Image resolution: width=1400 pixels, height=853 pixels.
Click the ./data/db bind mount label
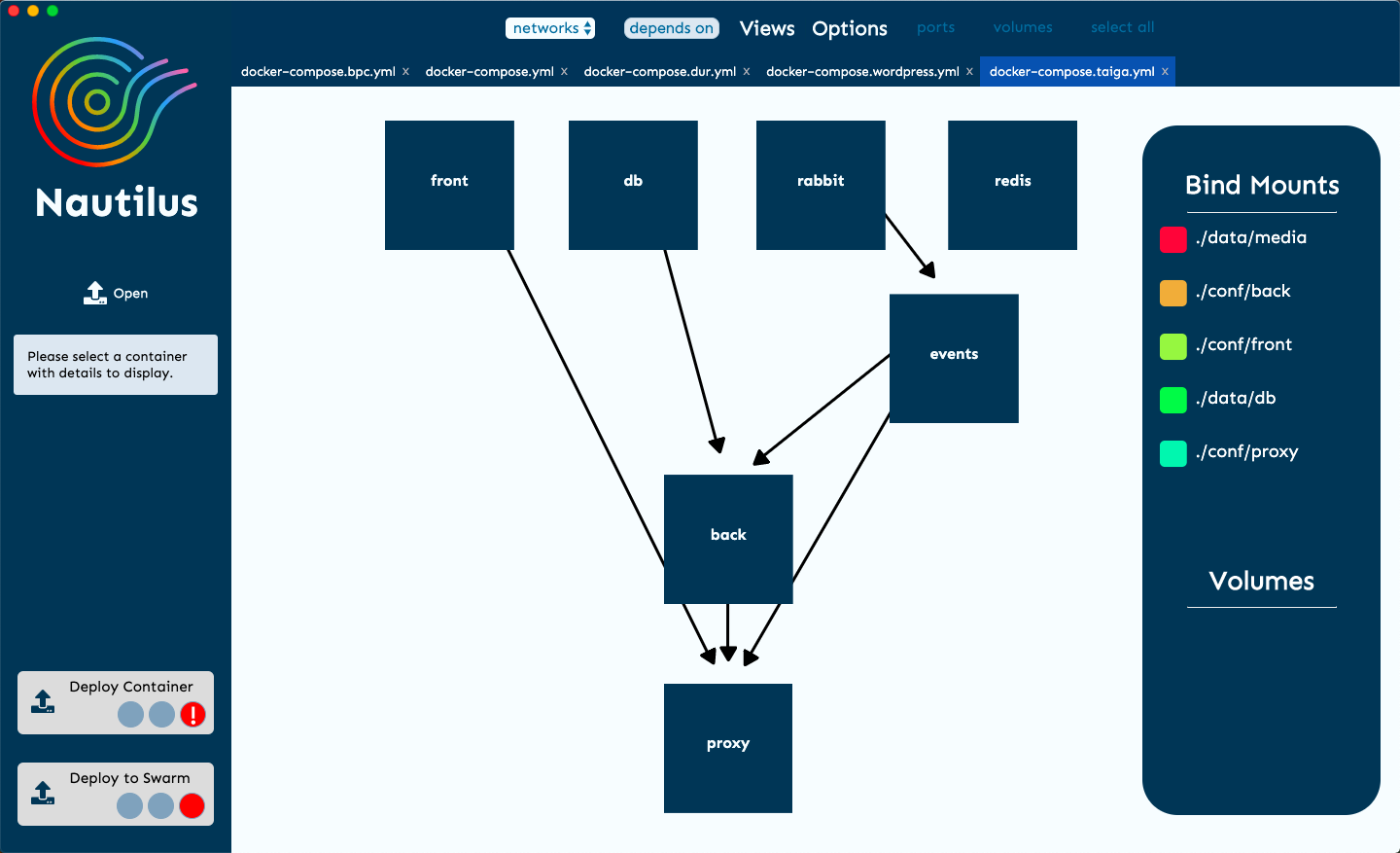coord(1236,398)
